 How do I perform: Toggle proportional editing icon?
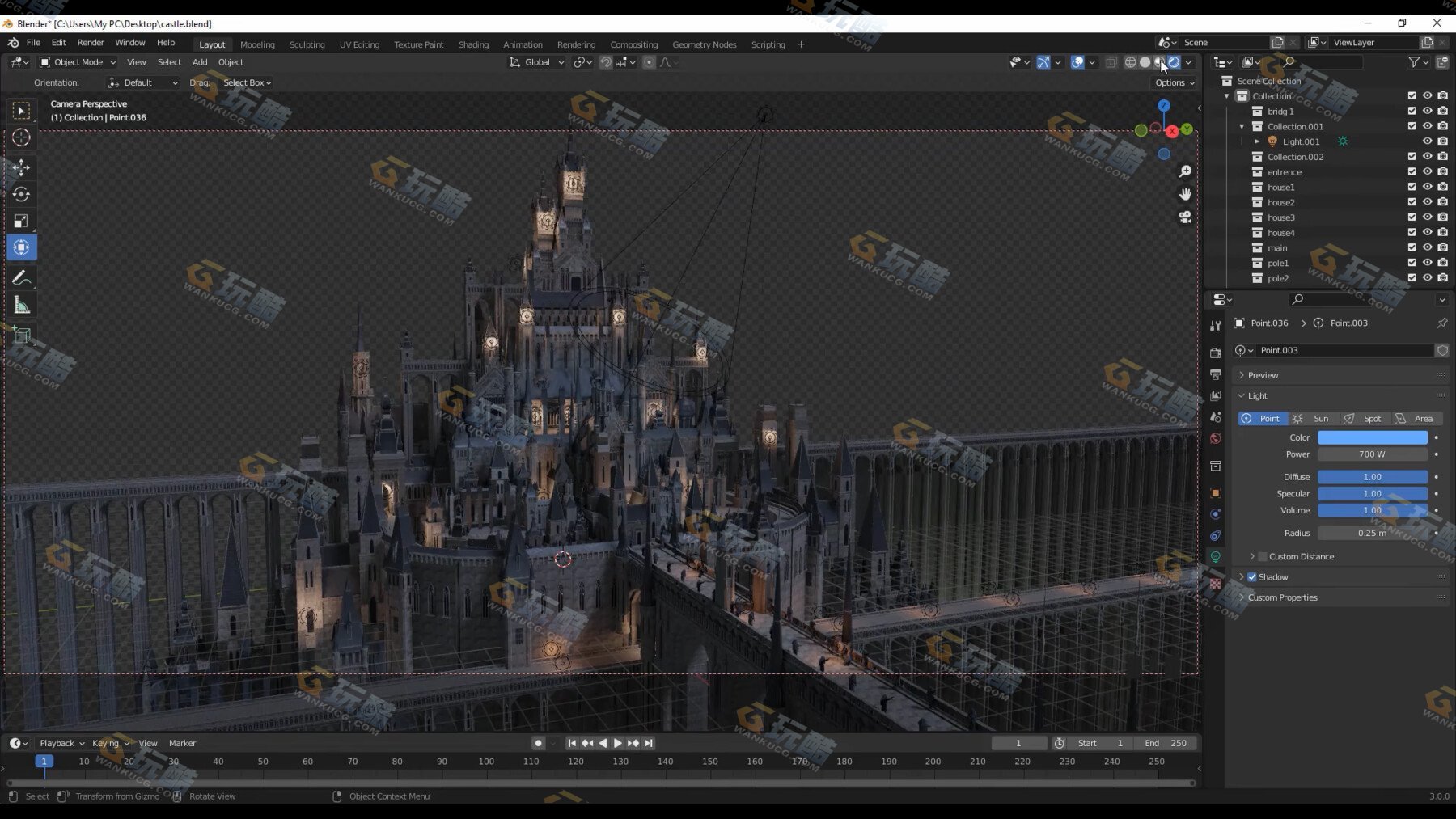(x=649, y=62)
